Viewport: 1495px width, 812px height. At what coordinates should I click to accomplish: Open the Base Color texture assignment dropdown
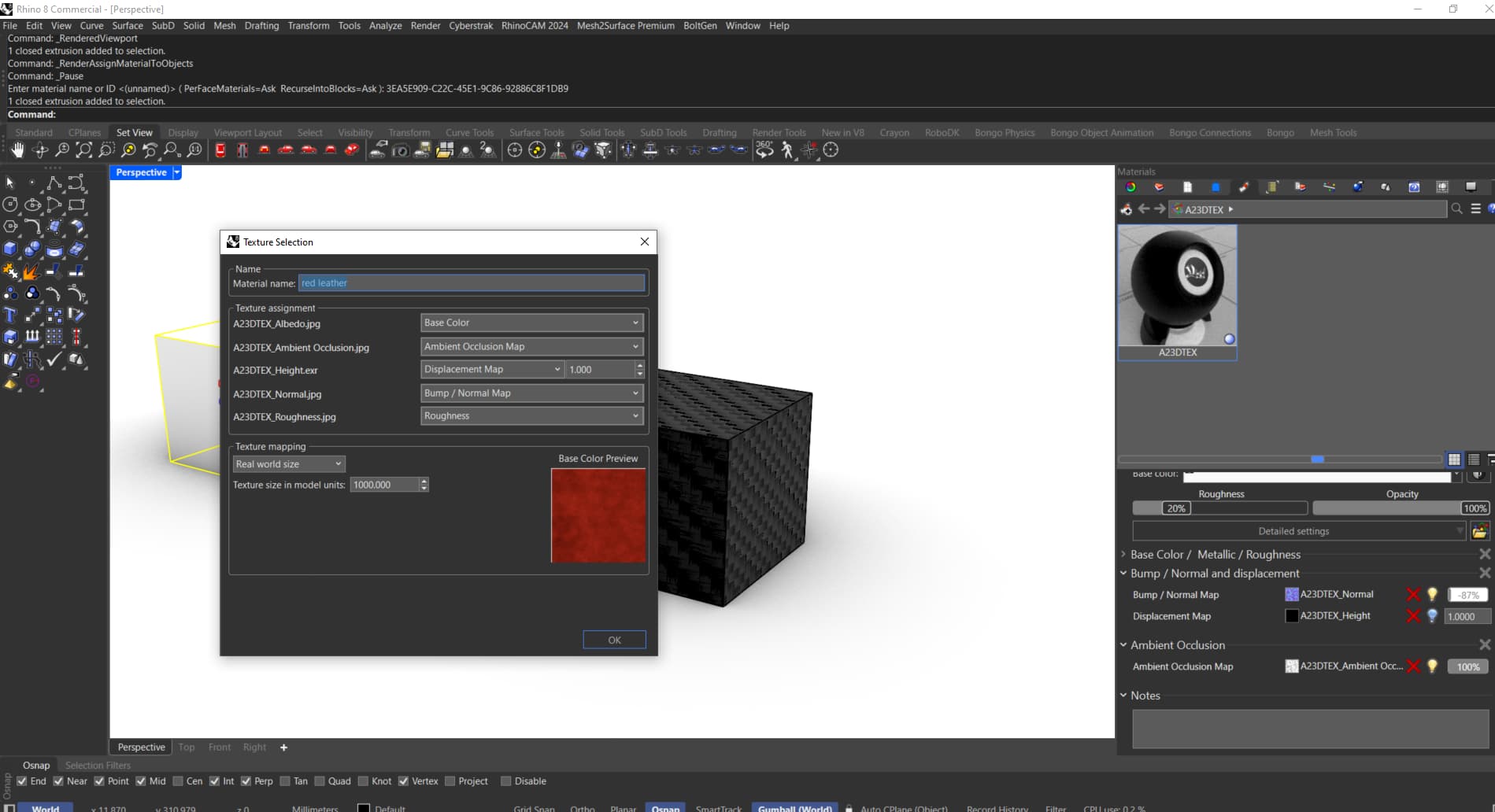point(531,323)
